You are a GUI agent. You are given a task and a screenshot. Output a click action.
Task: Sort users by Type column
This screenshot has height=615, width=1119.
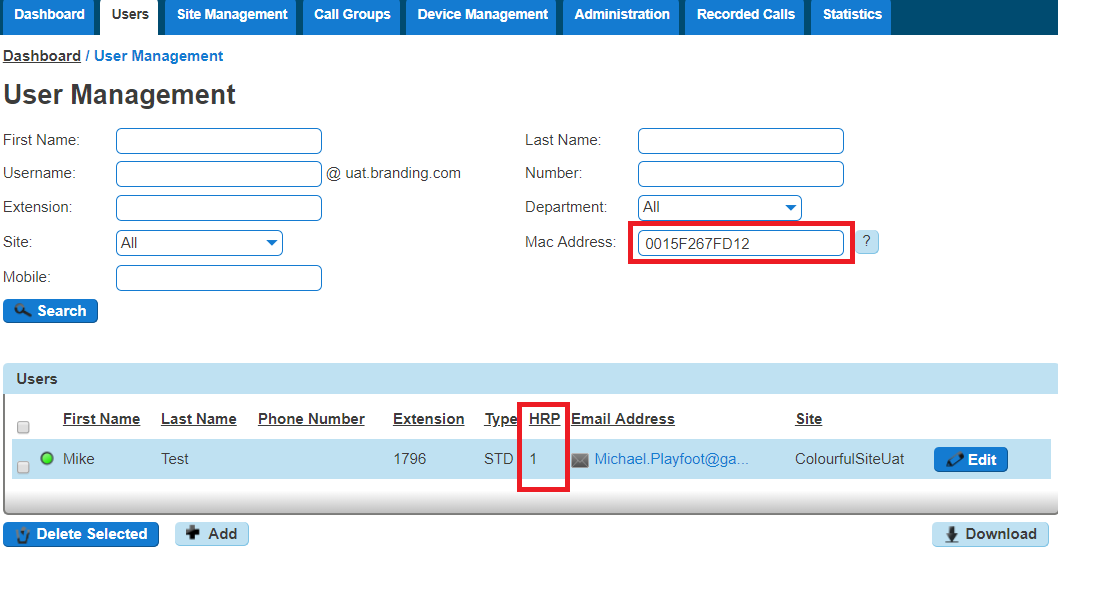click(501, 420)
